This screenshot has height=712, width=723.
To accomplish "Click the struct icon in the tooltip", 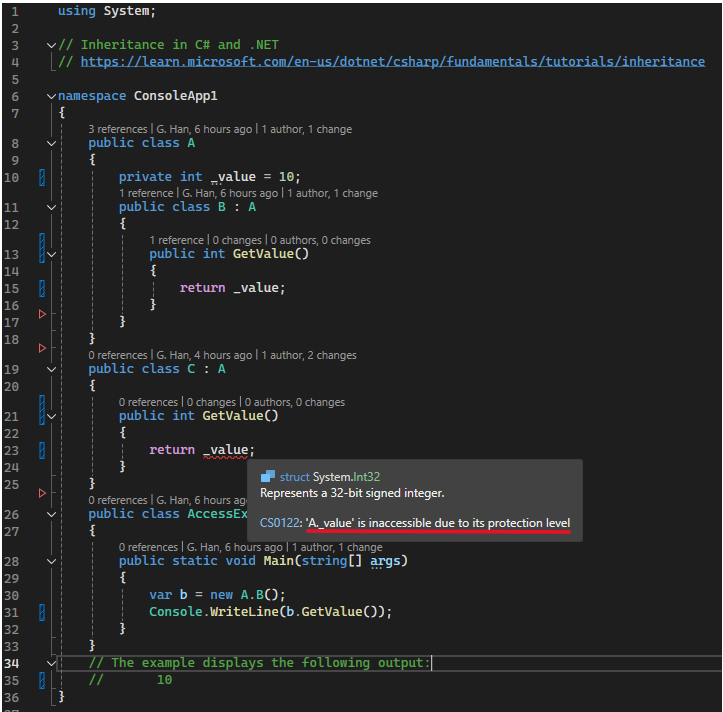I will pos(267,476).
